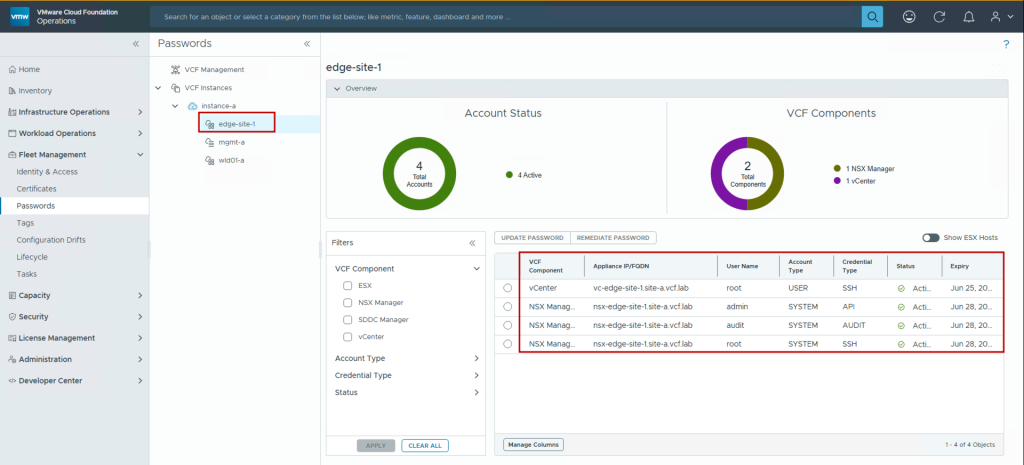Click into the global search field
This screenshot has height=465, width=1024.
tap(506, 17)
